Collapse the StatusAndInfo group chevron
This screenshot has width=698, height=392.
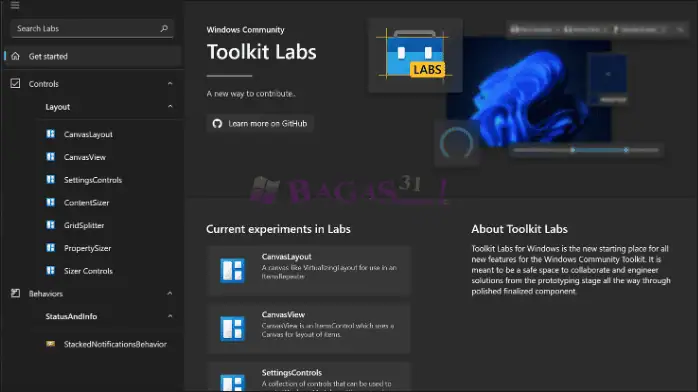click(170, 316)
